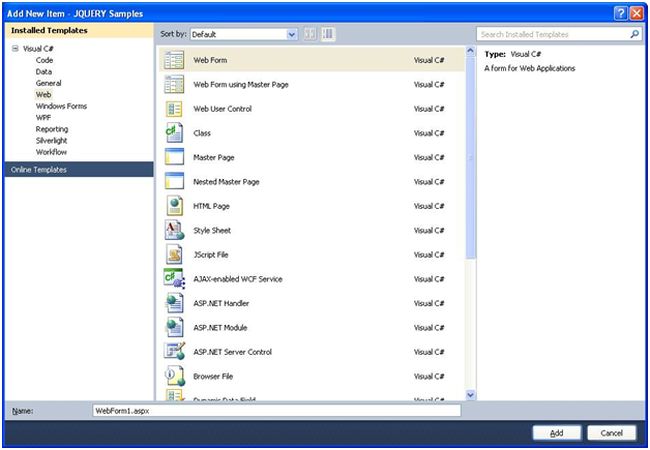Screen dimensions: 650x450
Task: Select 'ASP.NET Handler' name text
Action: point(221,303)
